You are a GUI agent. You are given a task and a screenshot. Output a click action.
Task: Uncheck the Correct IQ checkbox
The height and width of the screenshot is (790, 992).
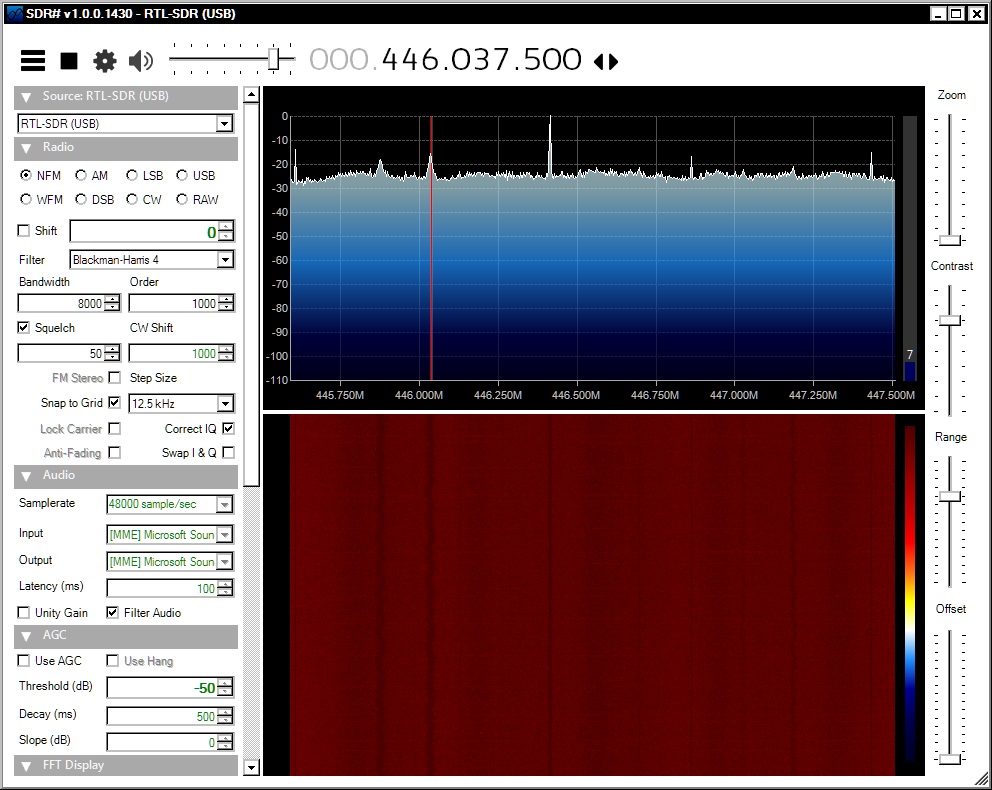228,428
